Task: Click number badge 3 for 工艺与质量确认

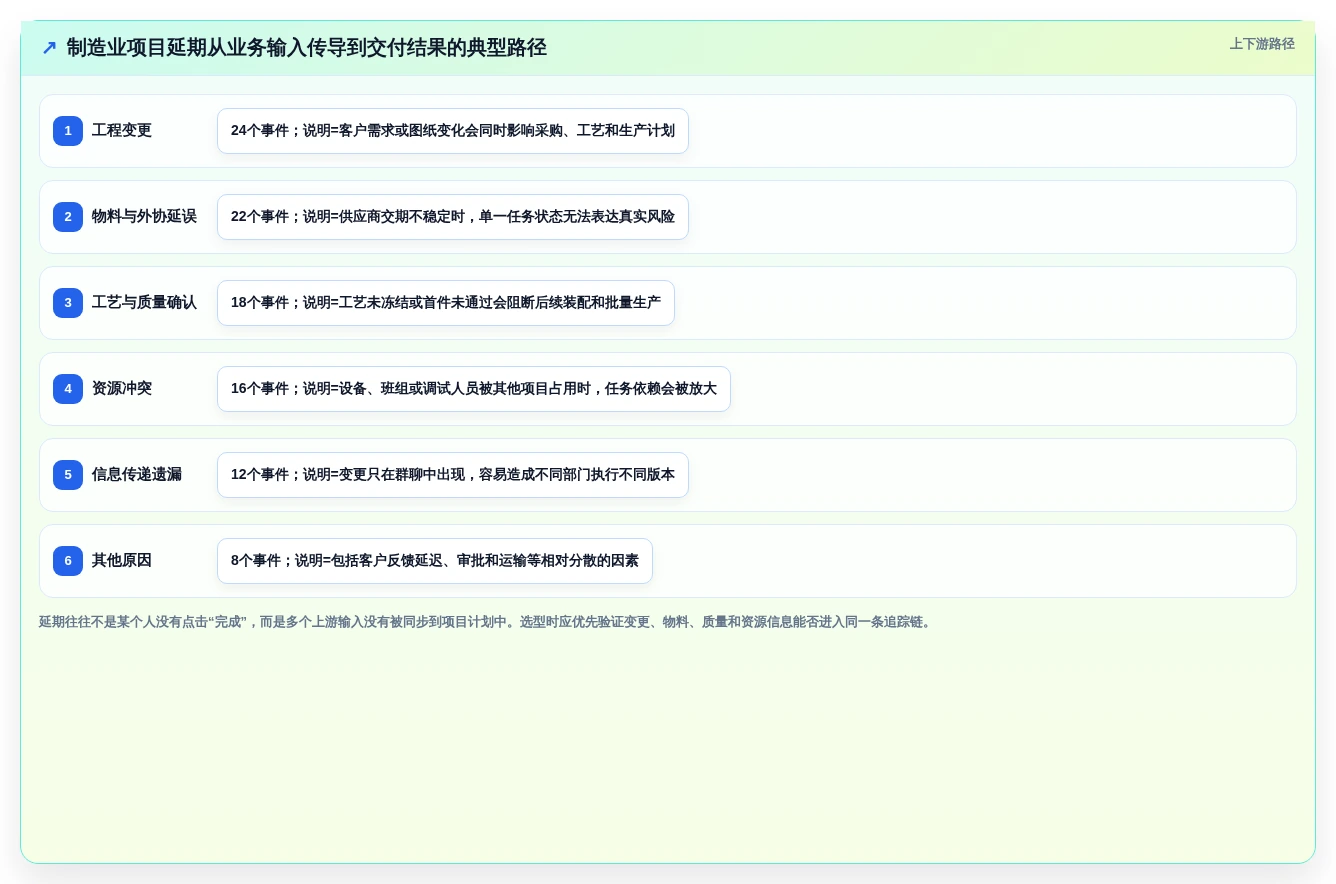Action: click(68, 303)
